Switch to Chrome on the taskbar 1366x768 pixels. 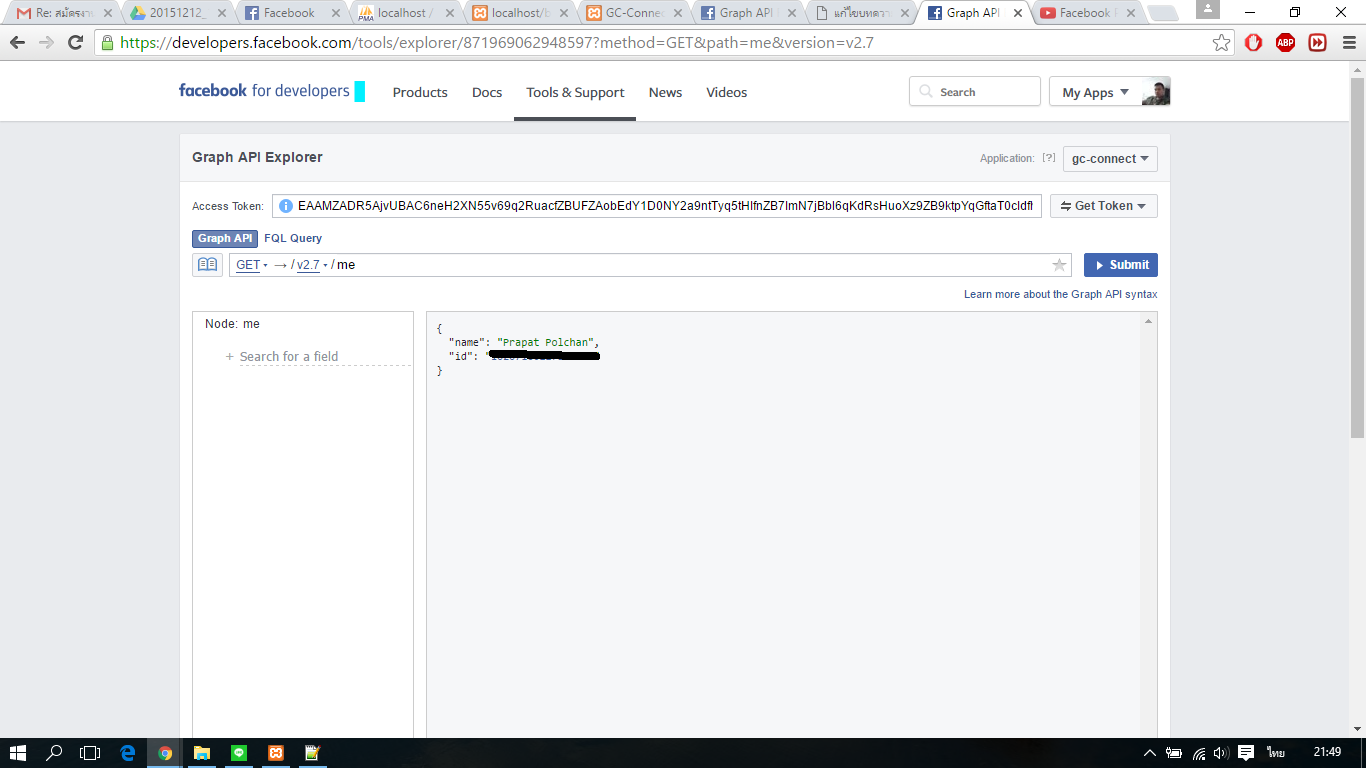pos(165,753)
